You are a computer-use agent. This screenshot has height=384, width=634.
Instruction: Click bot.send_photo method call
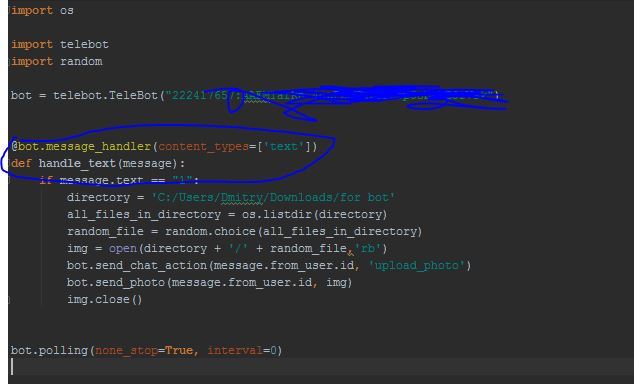pyautogui.click(x=116, y=282)
